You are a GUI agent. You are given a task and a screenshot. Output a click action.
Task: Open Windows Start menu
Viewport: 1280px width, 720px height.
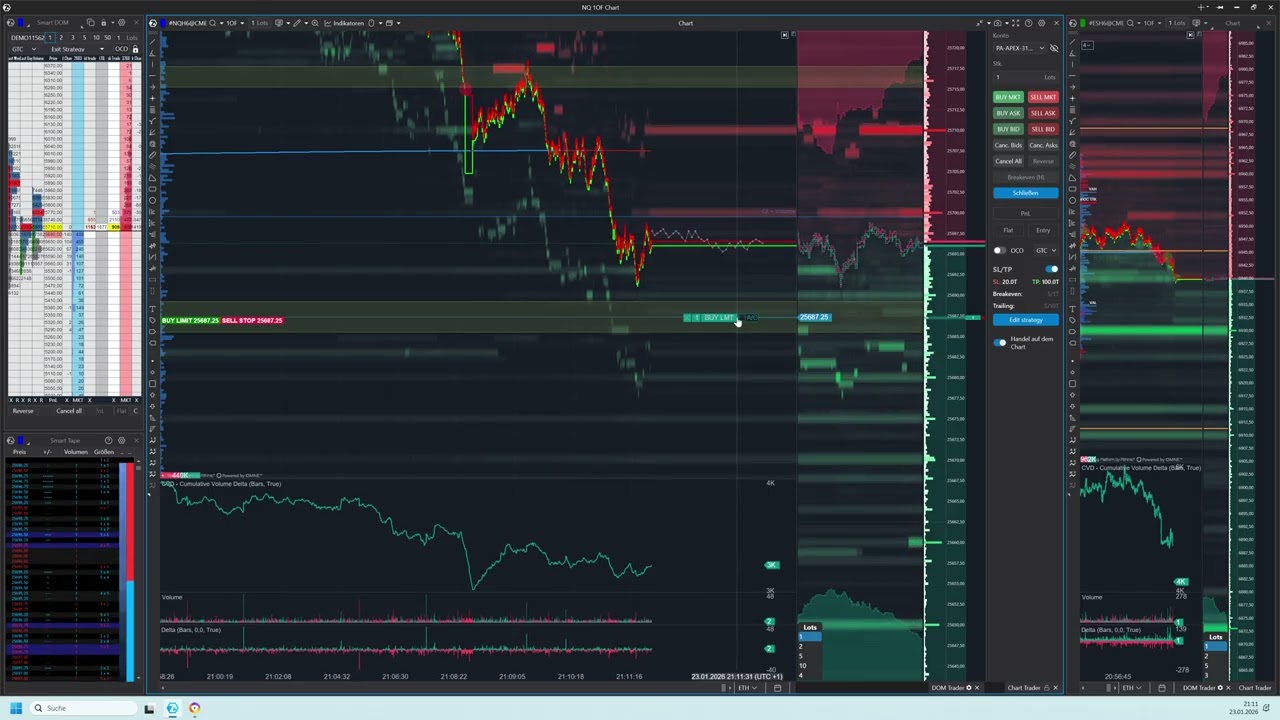(15, 708)
